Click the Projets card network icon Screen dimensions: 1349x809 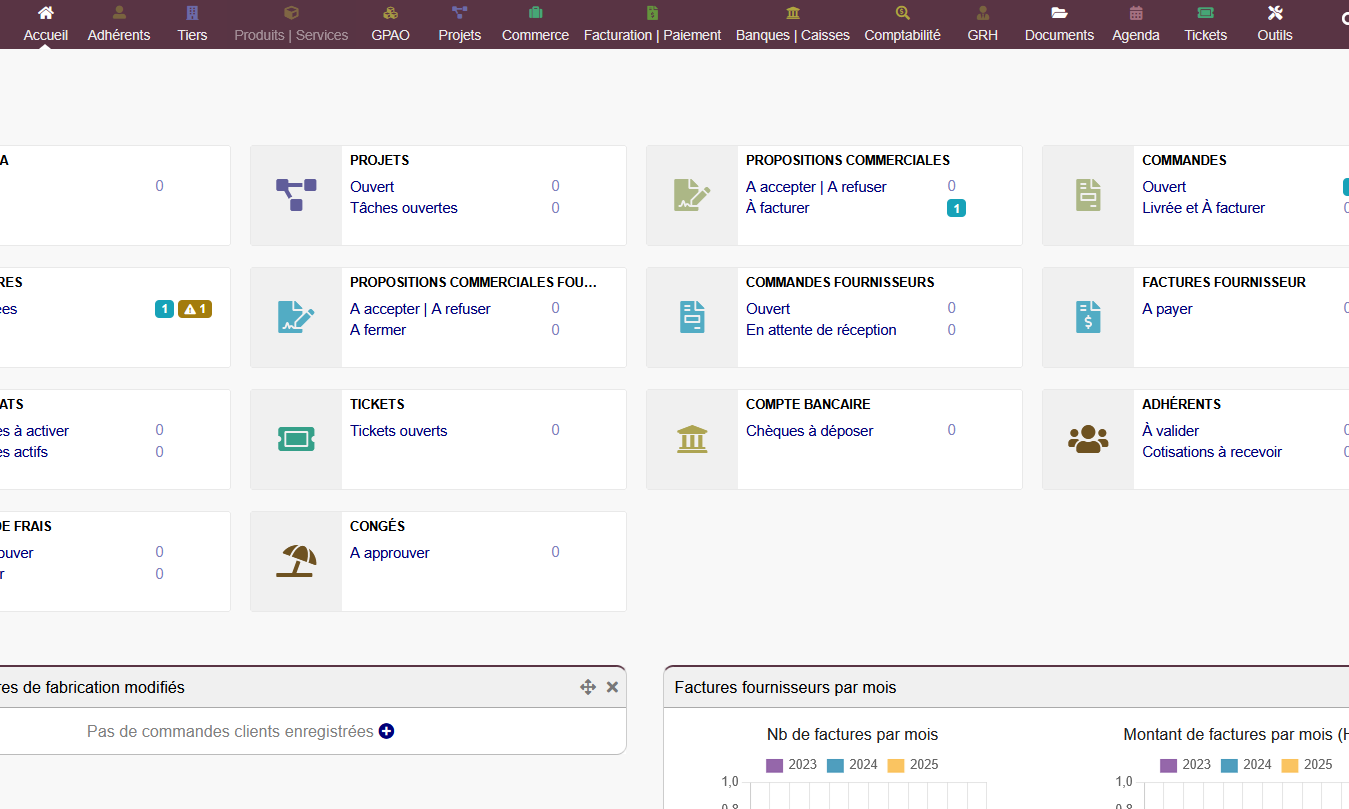[x=296, y=195]
